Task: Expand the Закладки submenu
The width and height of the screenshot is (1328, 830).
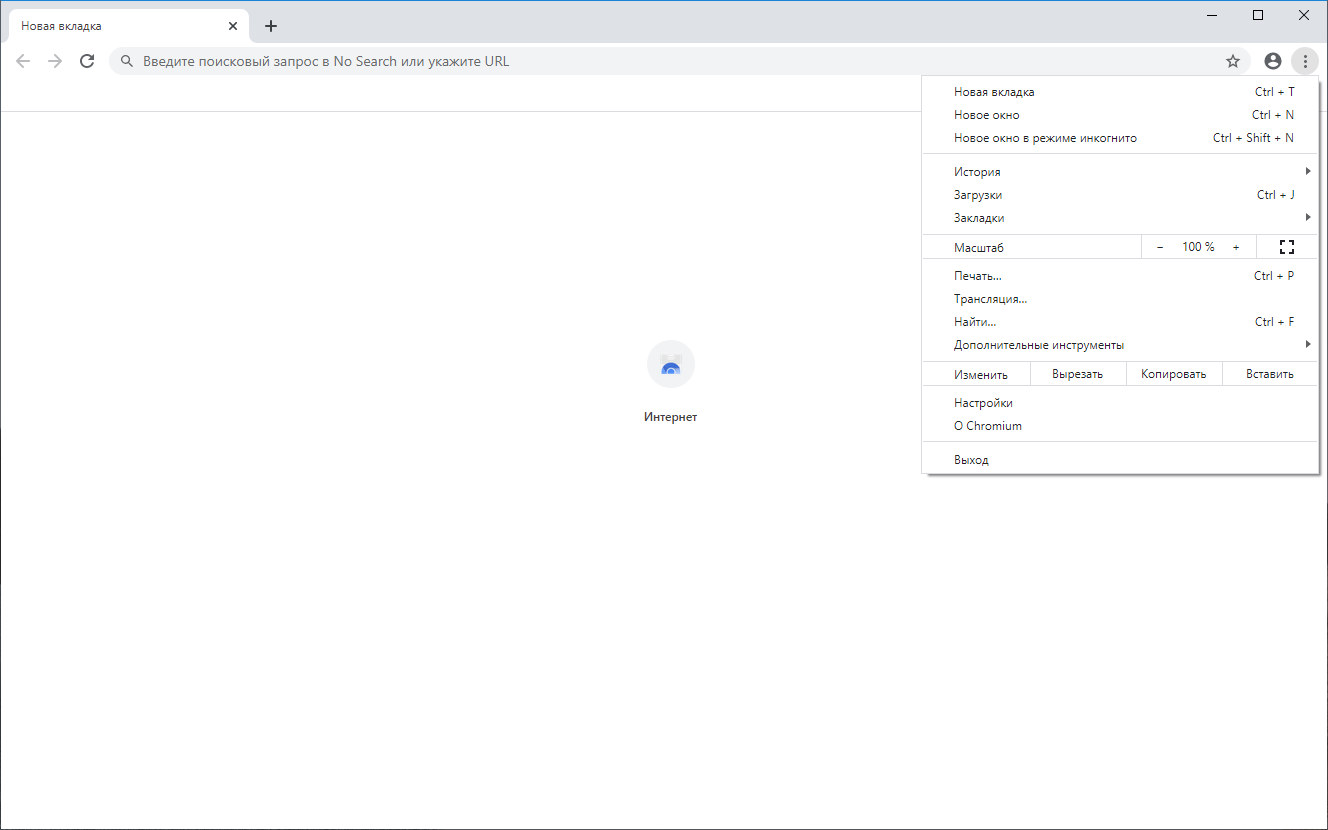Action: click(x=1120, y=218)
